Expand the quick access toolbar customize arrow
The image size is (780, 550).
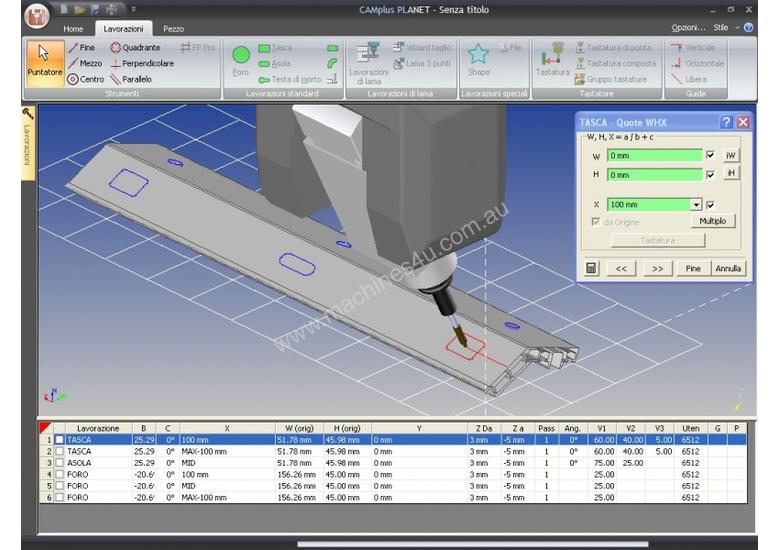point(133,9)
